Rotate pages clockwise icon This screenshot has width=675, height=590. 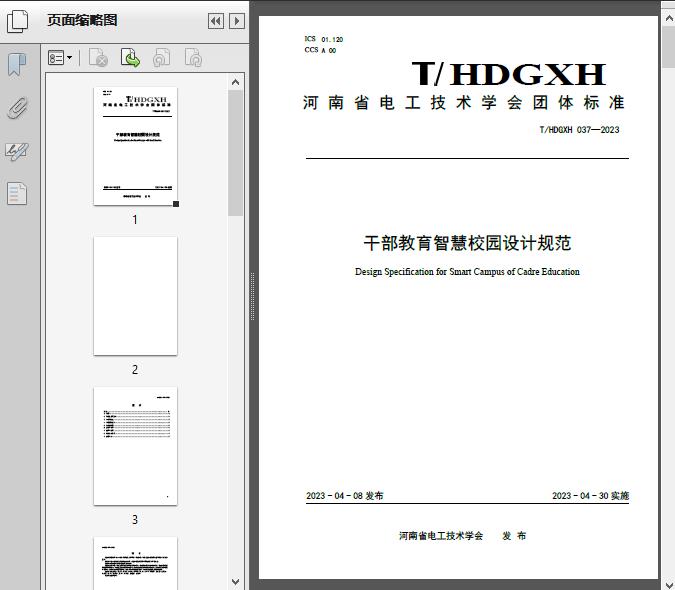[193, 58]
